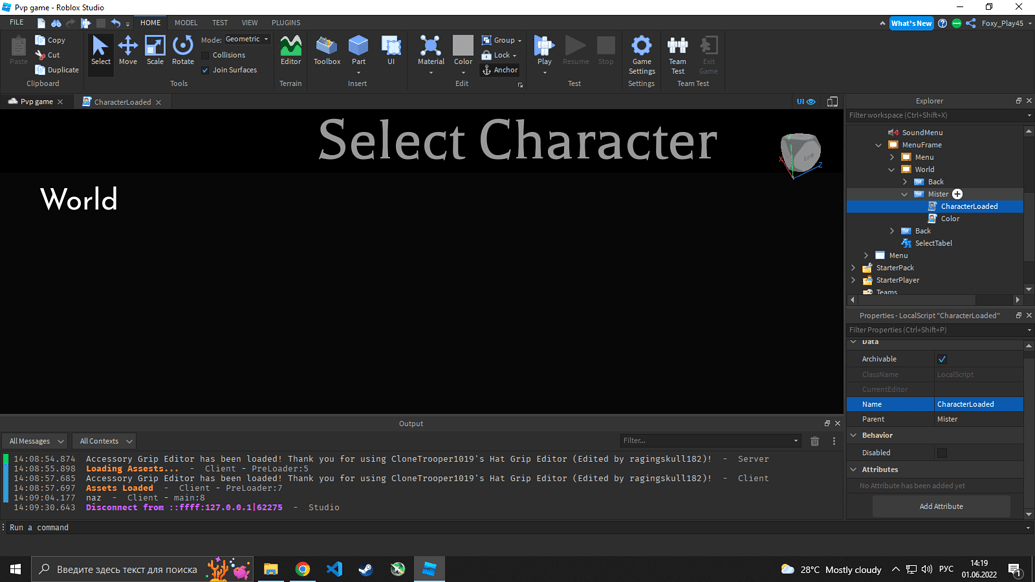Open the UI insert tool
This screenshot has width=1035, height=582.
(391, 51)
